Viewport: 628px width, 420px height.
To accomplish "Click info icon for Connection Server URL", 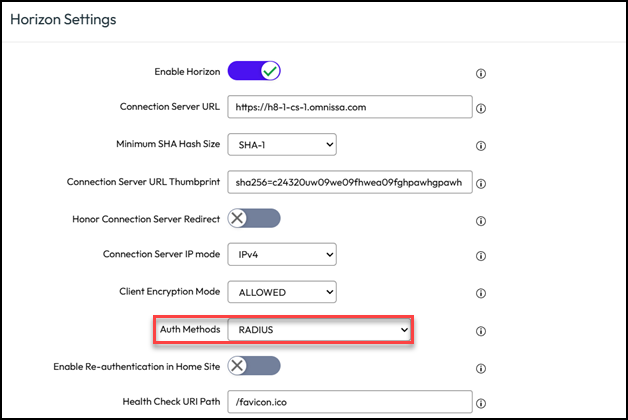I will pos(481,108).
